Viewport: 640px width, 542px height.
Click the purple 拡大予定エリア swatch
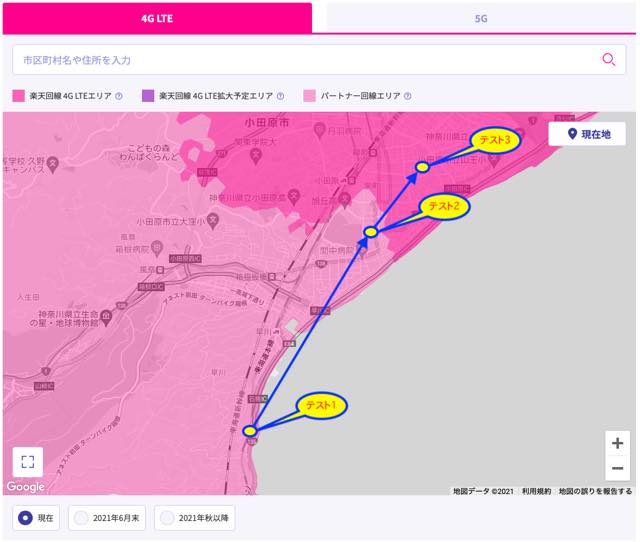coord(148,96)
